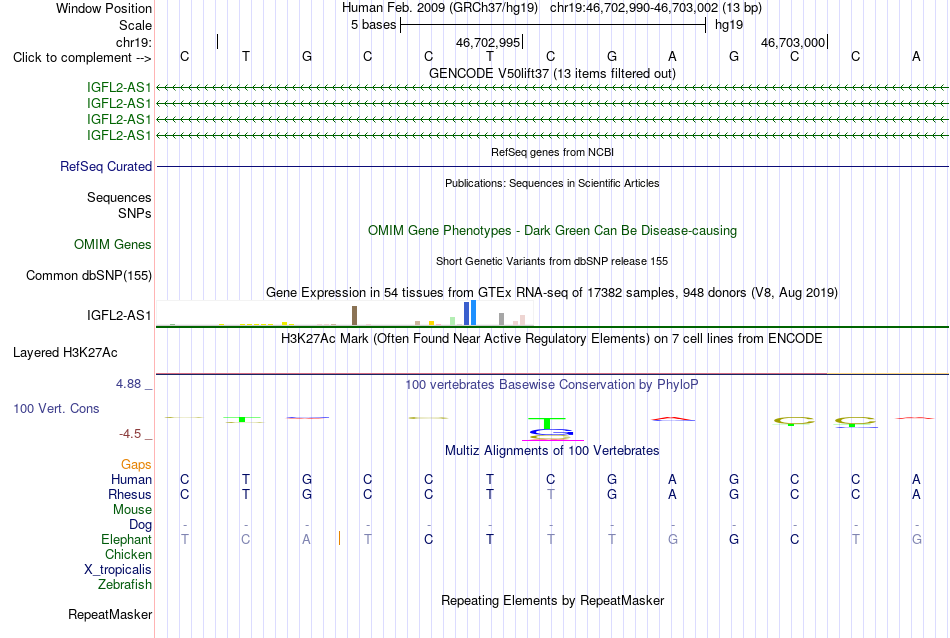The height and width of the screenshot is (638, 950).
Task: Open '100 vertebrates Basewise Conservation by PhyloP' title
Action: 552,385
